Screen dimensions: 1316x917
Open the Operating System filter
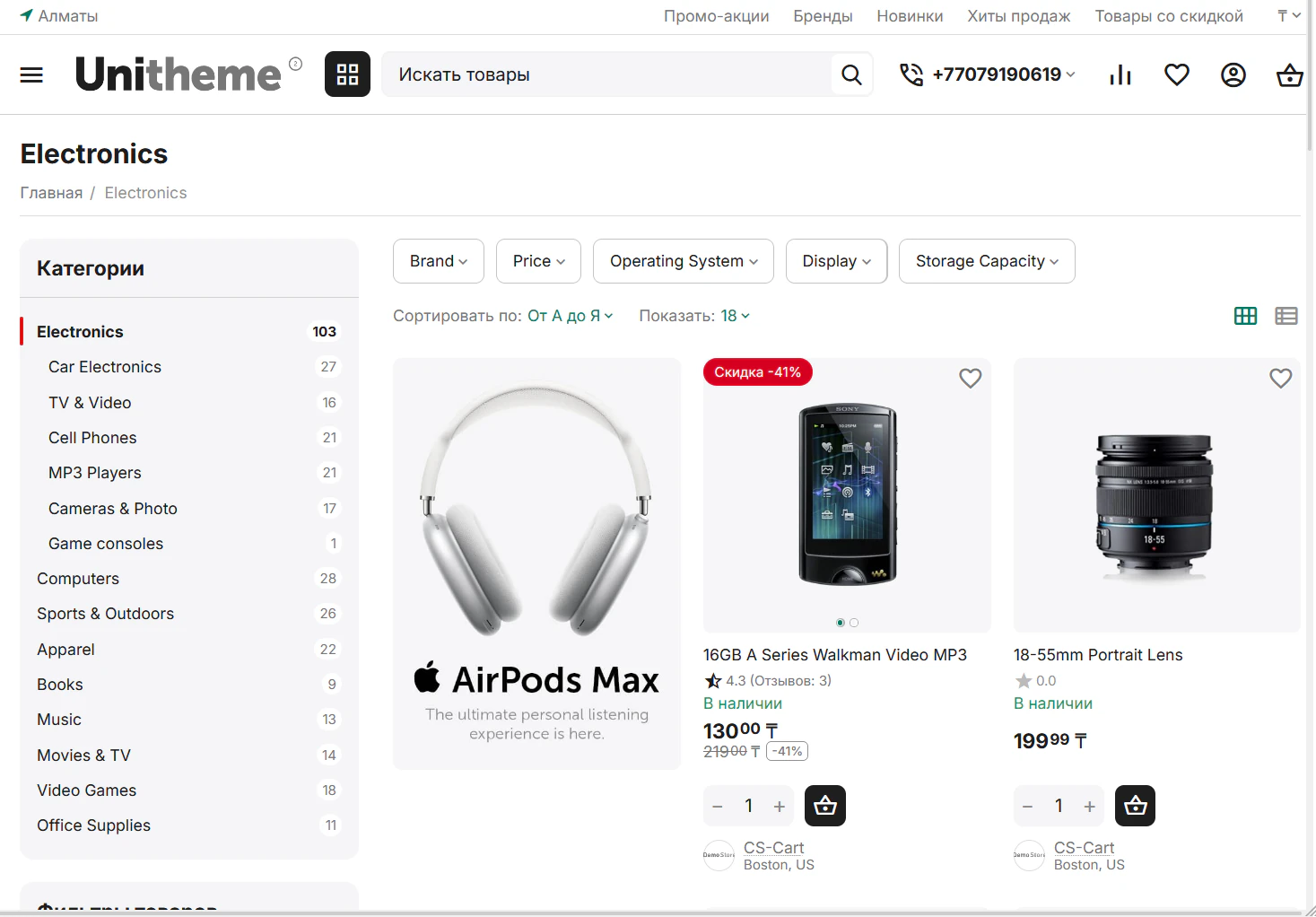tap(684, 261)
